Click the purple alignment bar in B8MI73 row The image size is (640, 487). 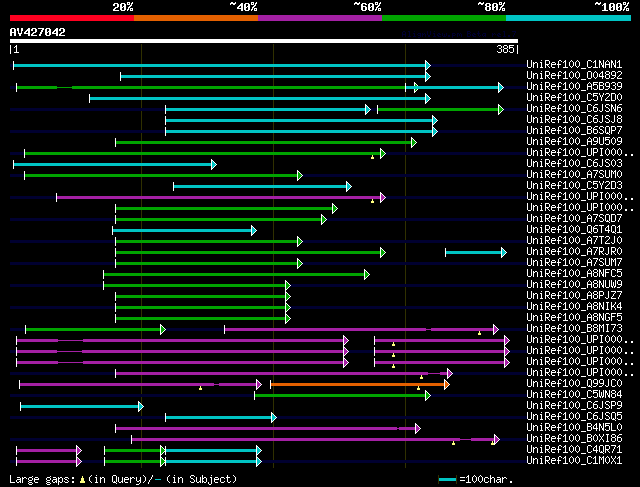coord(361,329)
